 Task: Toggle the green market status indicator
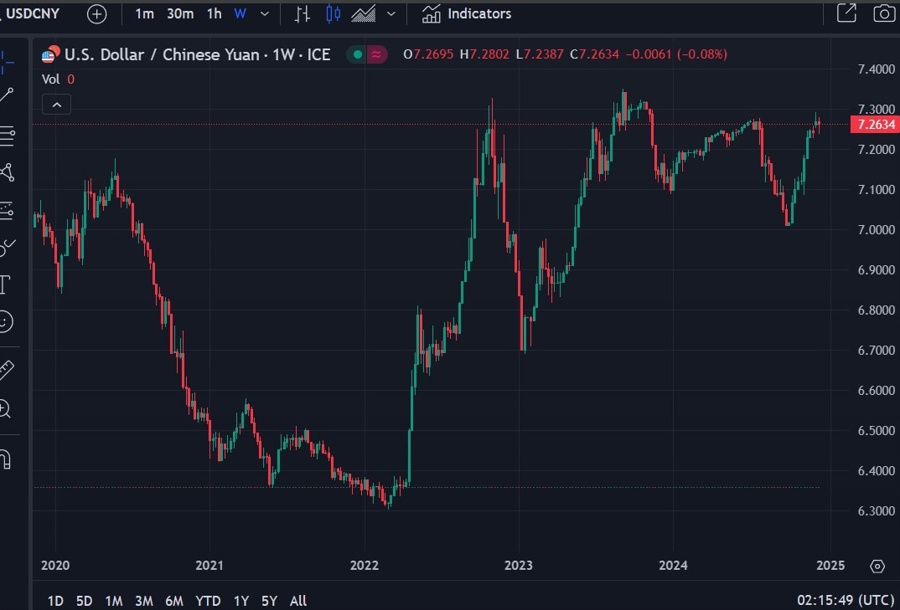click(x=358, y=55)
